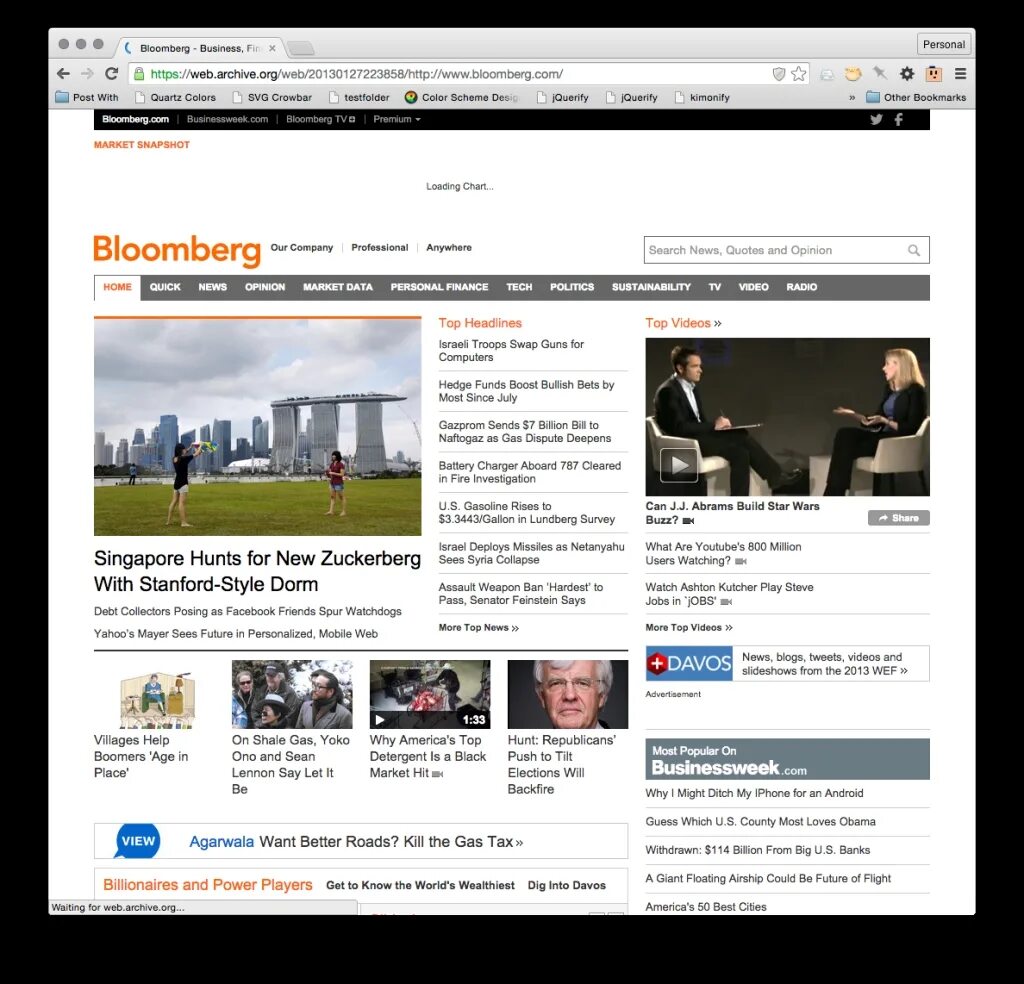1024x984 pixels.
Task: Open the PERSONAL FINANCE navigation tab
Action: click(x=440, y=287)
